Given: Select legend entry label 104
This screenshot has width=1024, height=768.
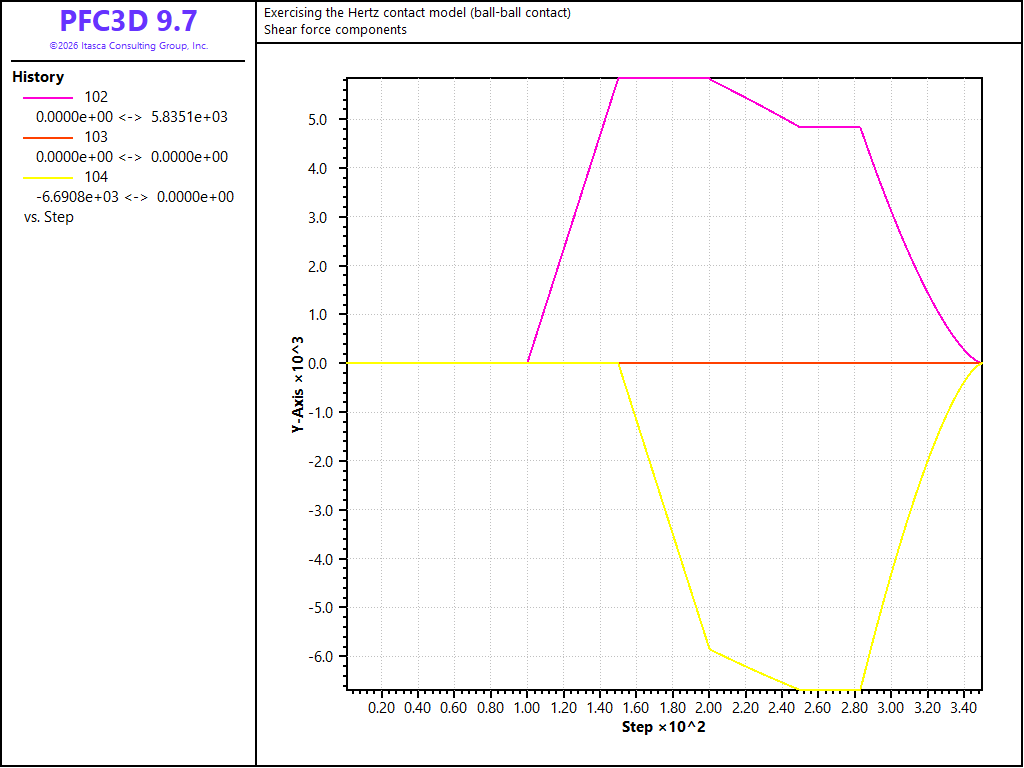Looking at the screenshot, I should pyautogui.click(x=96, y=177).
